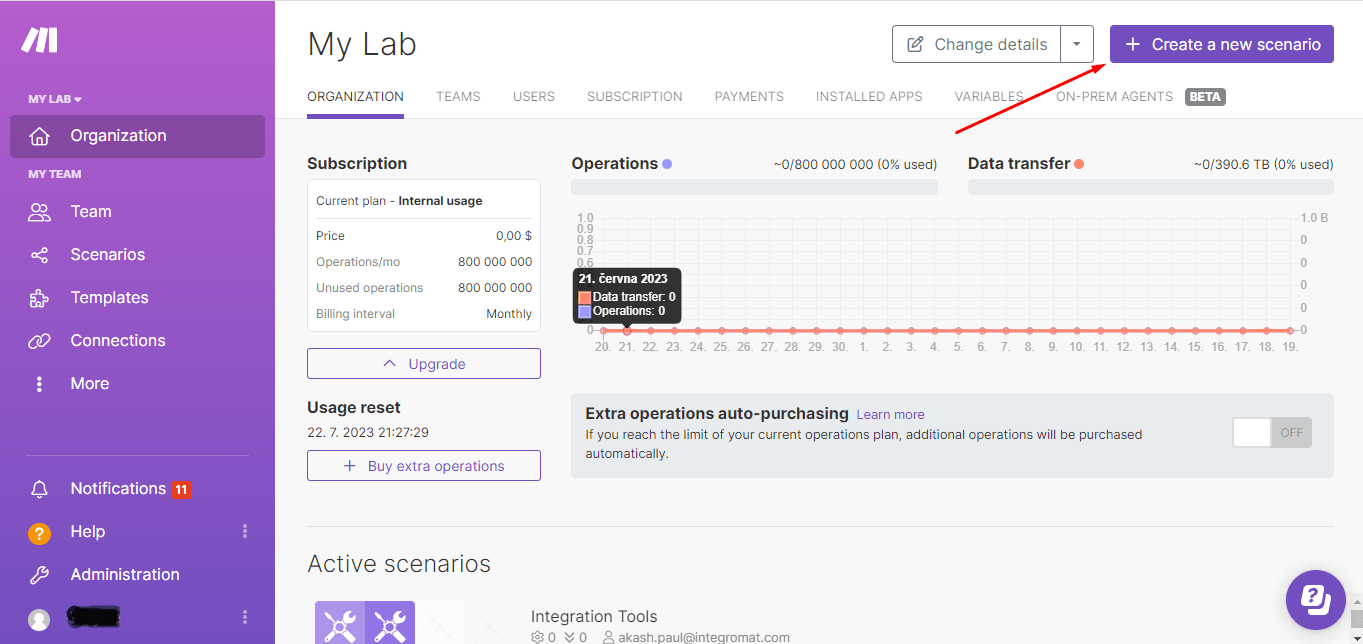The image size is (1363, 644).
Task: Go to the Installed Apps tab
Action: pos(868,97)
